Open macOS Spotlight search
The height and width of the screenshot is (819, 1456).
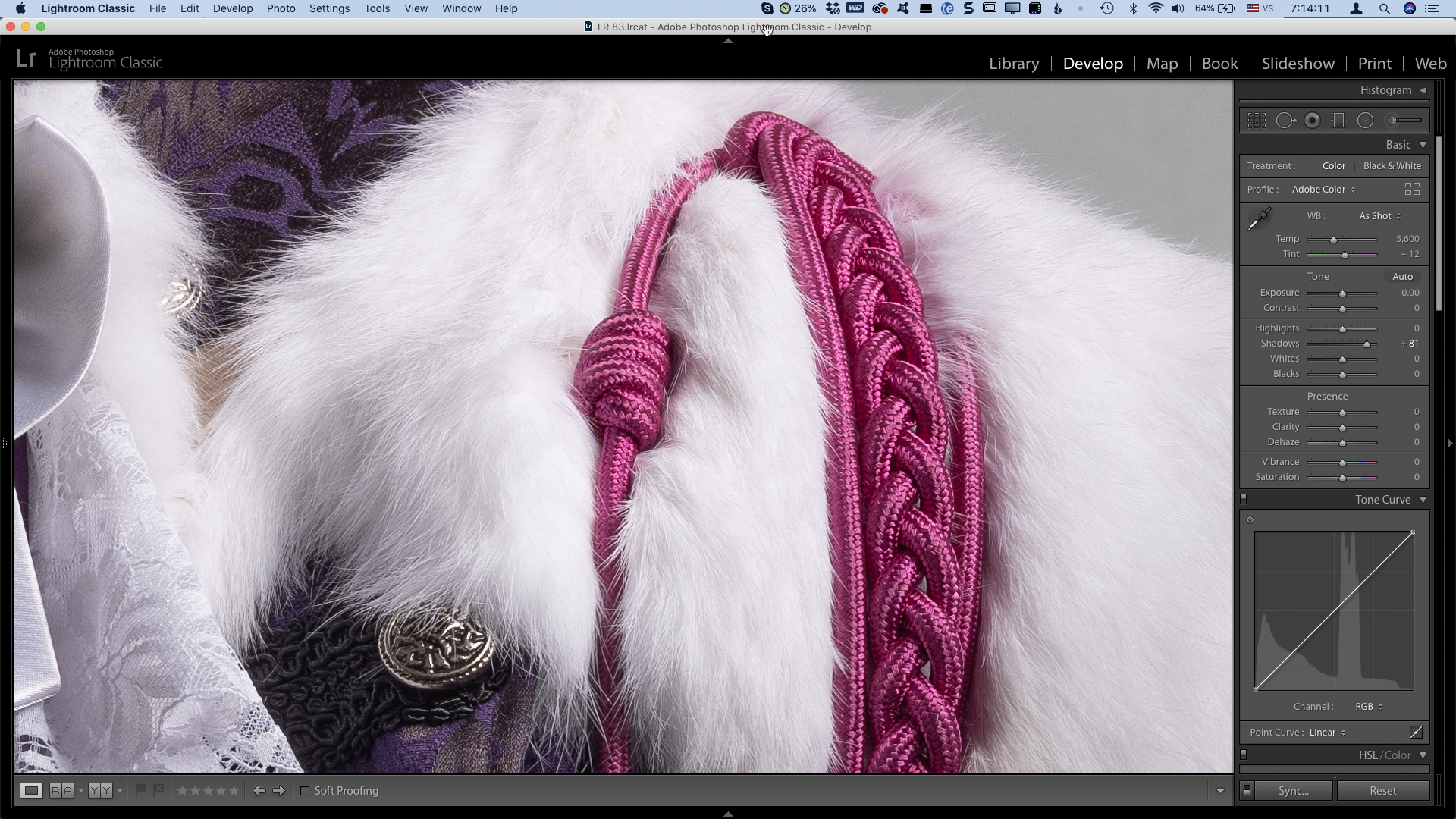click(1384, 8)
